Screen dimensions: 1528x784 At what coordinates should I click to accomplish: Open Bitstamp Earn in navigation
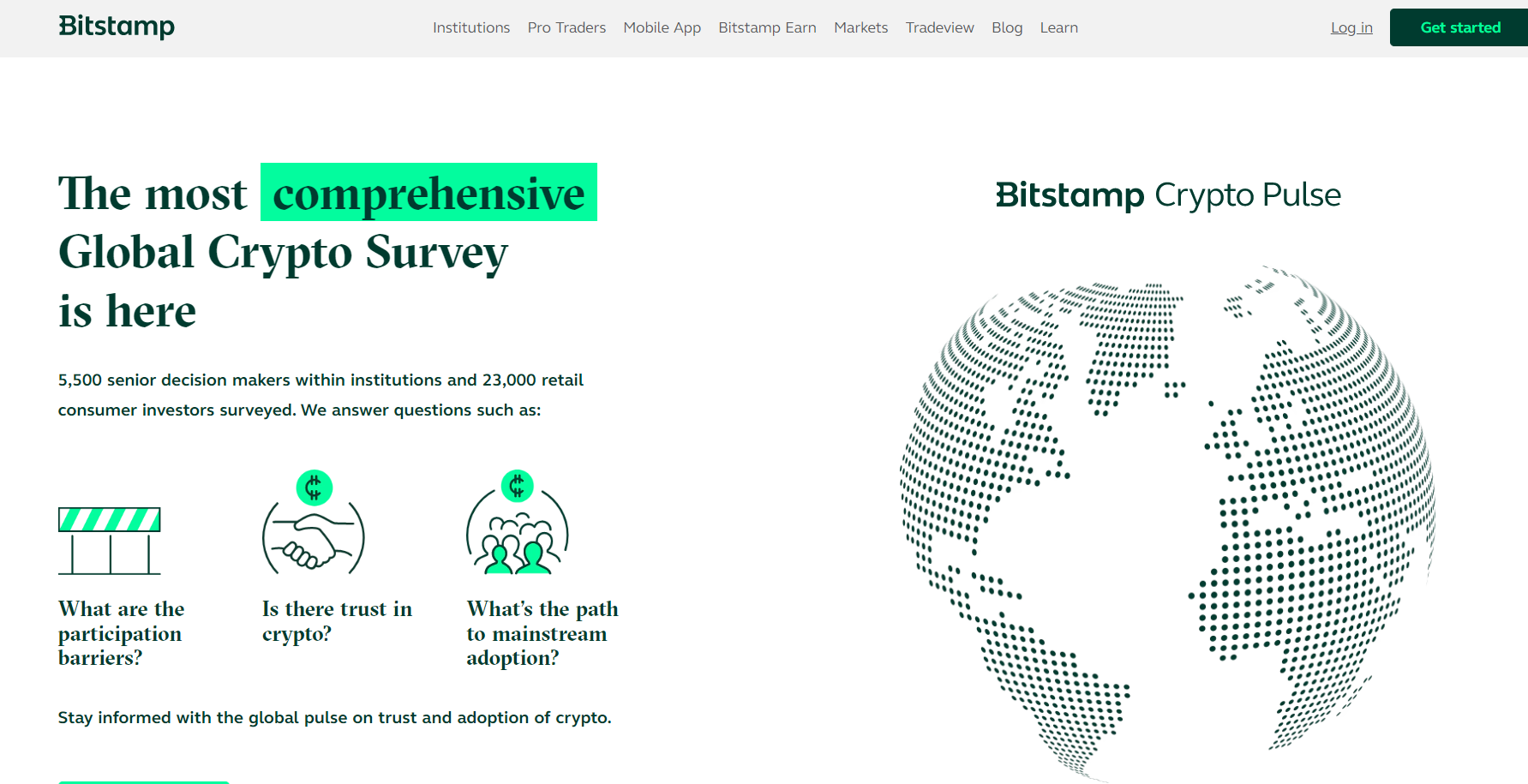(767, 27)
